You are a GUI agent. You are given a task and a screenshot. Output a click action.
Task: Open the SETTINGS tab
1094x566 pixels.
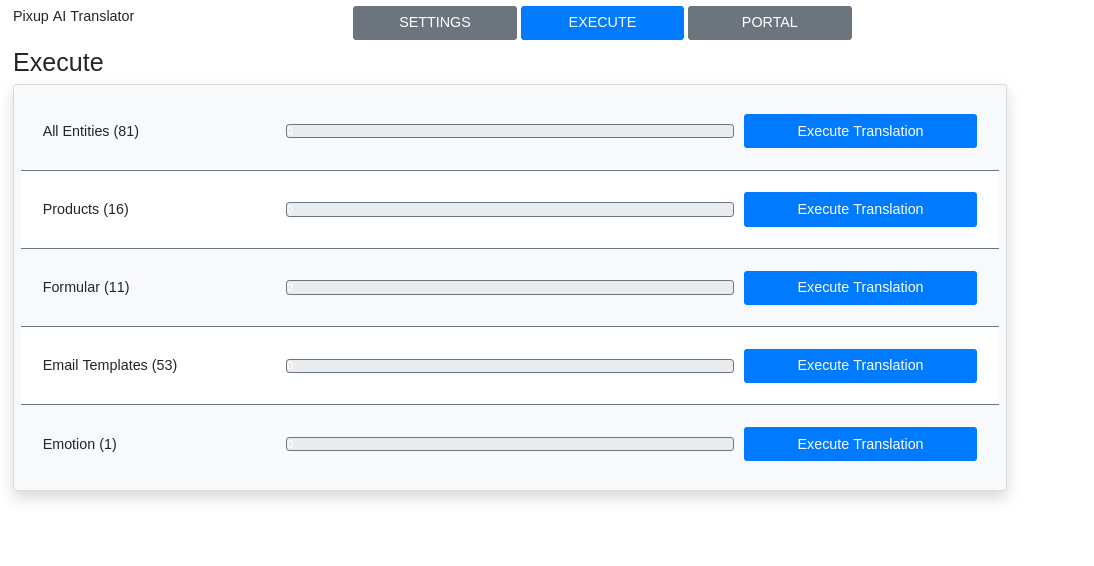coord(434,22)
